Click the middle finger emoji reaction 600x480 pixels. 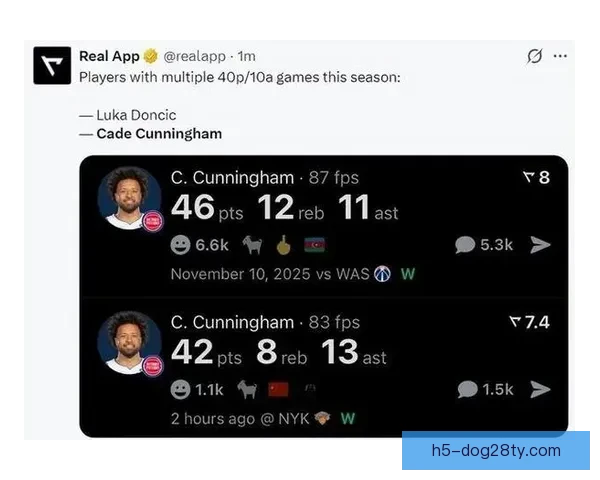(x=284, y=245)
